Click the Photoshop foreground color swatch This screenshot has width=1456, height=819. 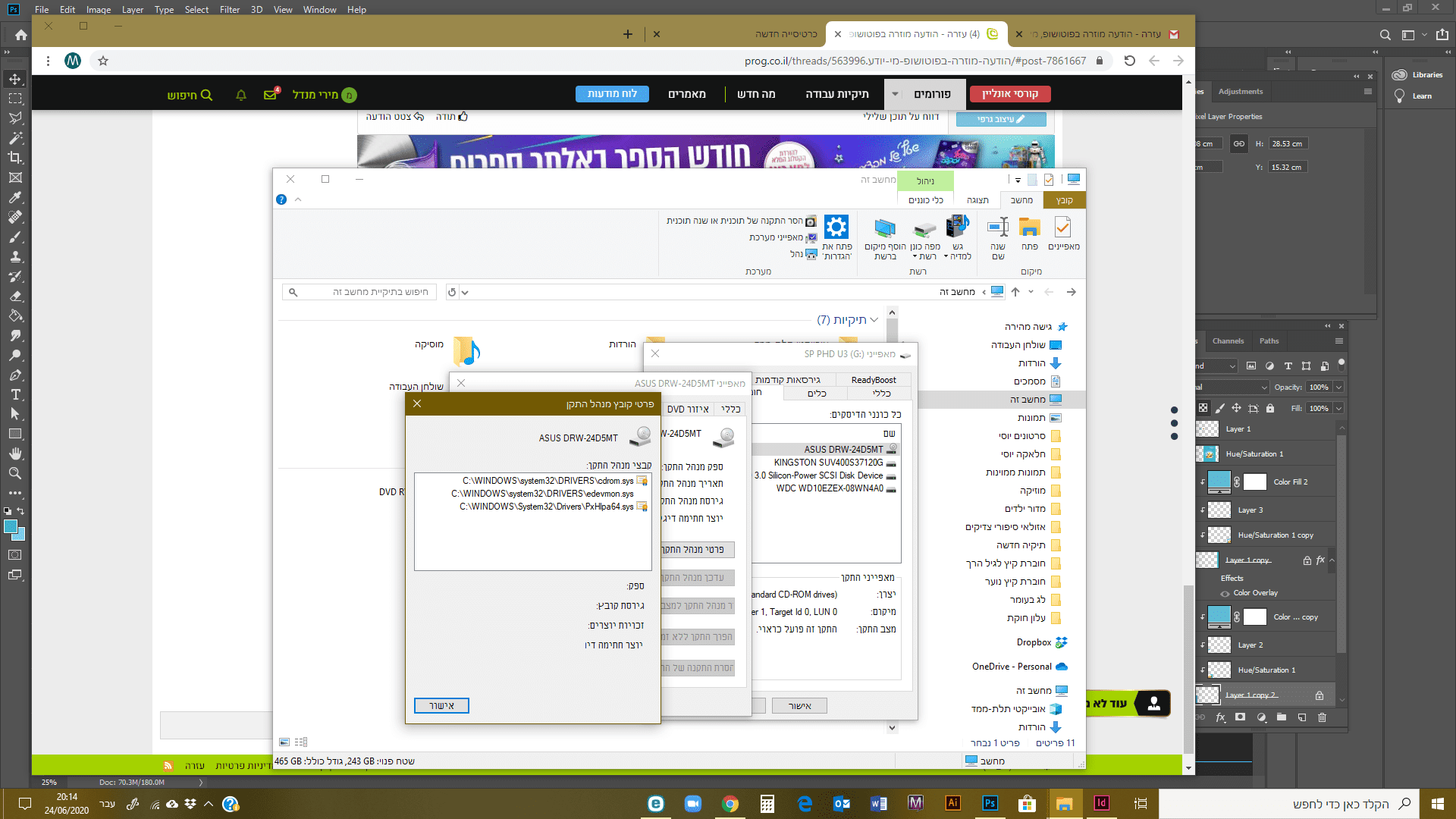tap(11, 526)
